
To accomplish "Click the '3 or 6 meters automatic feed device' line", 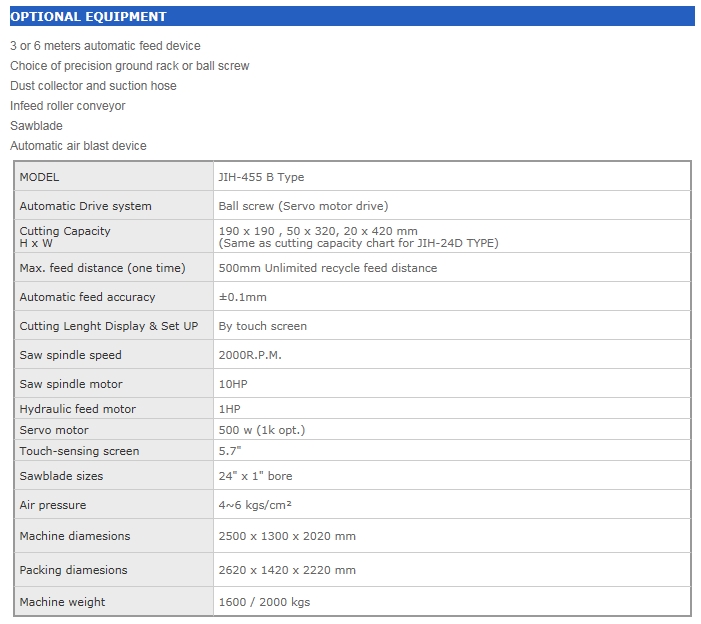I will pos(105,46).
